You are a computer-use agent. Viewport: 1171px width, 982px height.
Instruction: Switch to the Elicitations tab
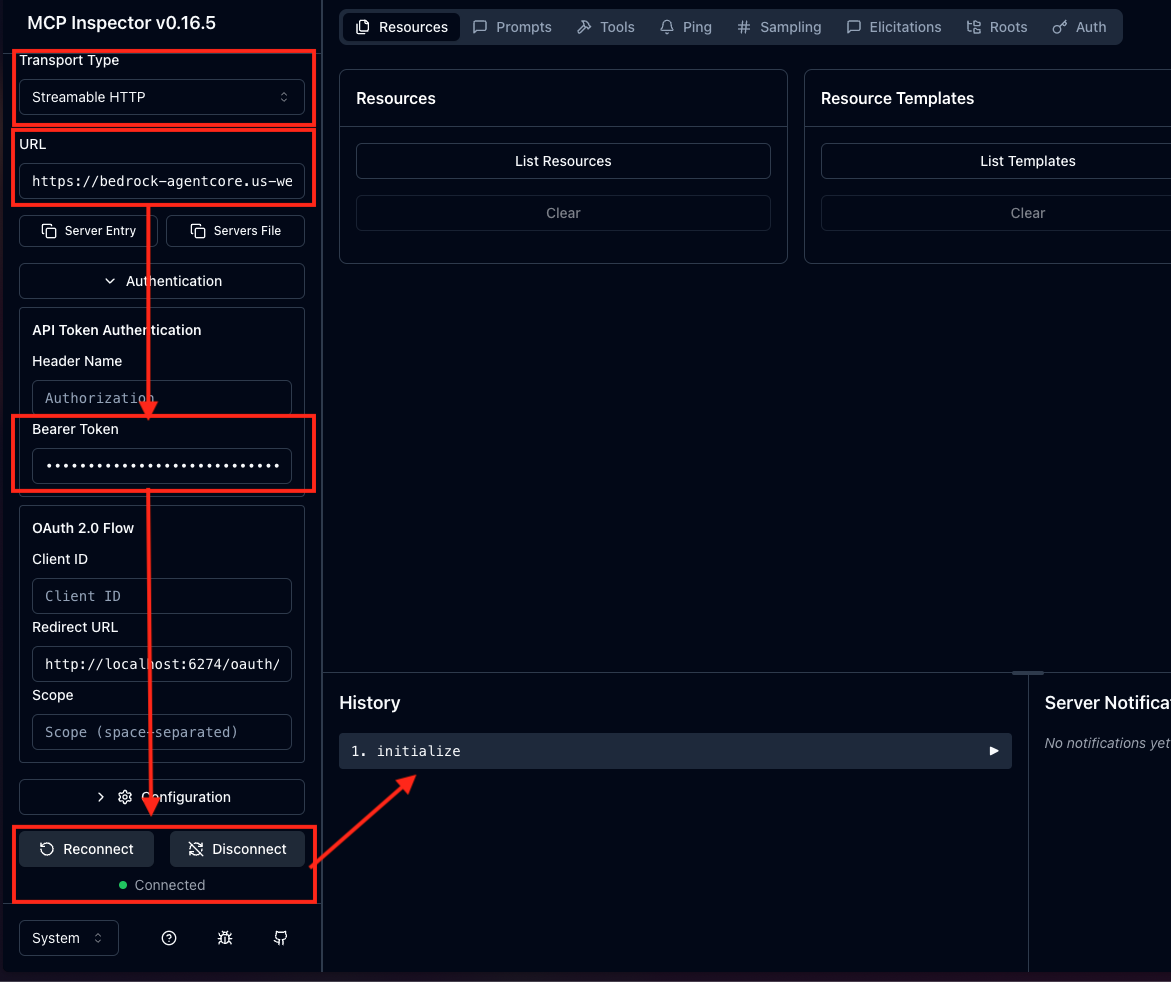(x=894, y=27)
